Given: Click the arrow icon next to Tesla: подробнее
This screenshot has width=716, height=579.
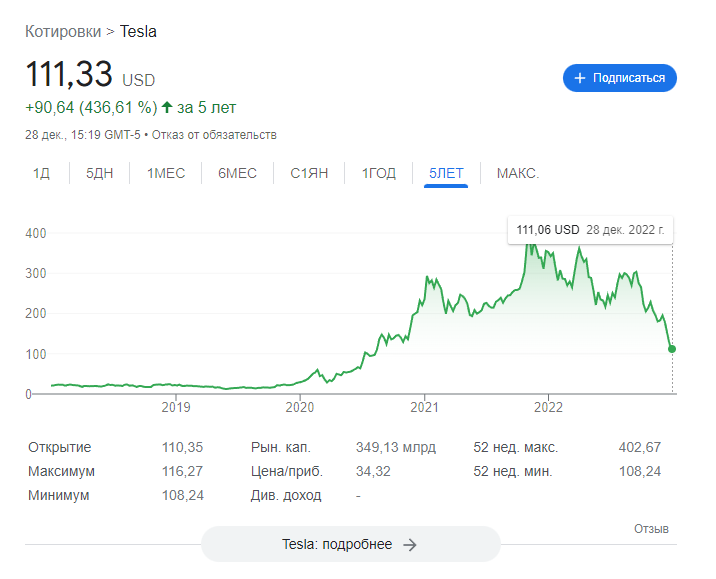Looking at the screenshot, I should 410,545.
